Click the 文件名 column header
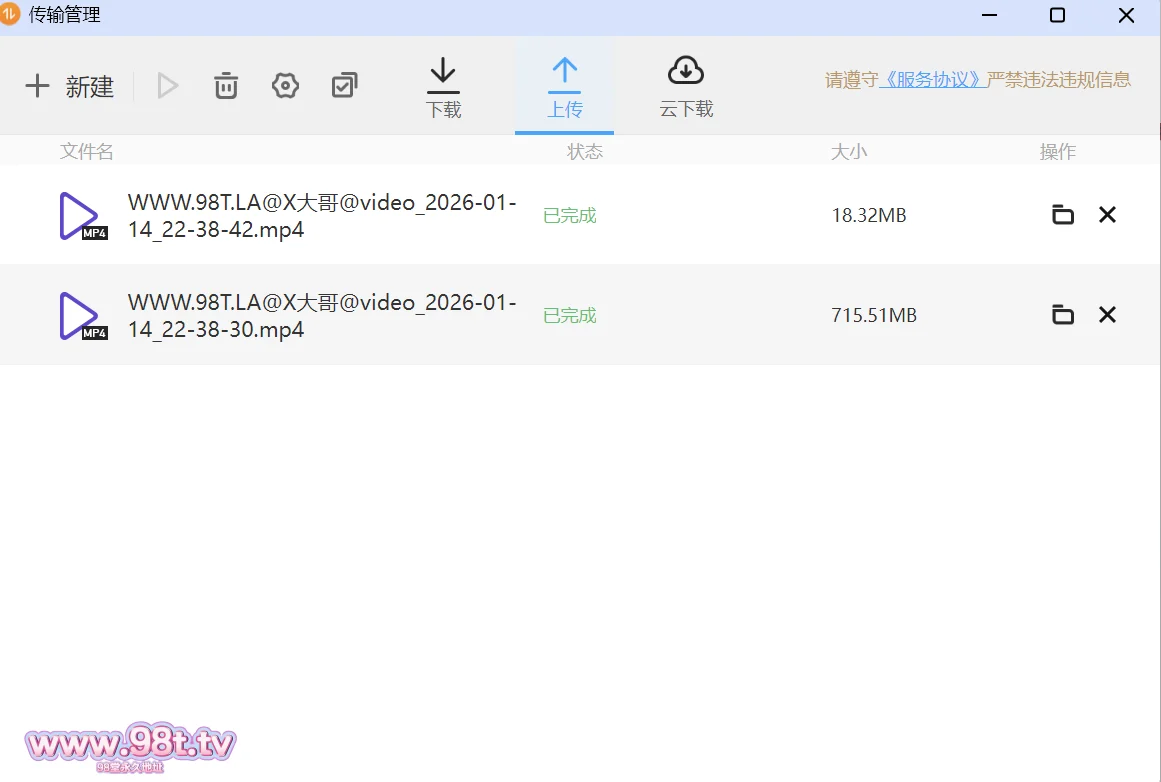This screenshot has height=782, width=1161. tap(87, 152)
